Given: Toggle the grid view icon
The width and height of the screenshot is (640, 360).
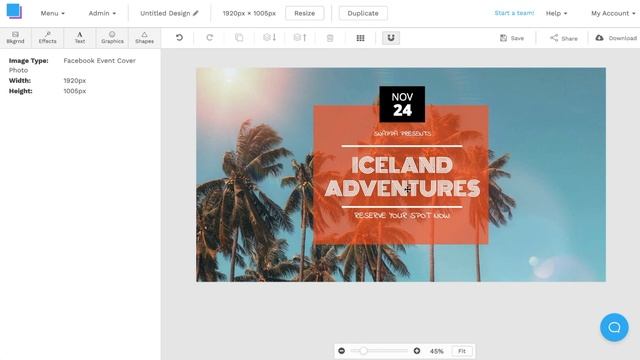Looking at the screenshot, I should (360, 38).
